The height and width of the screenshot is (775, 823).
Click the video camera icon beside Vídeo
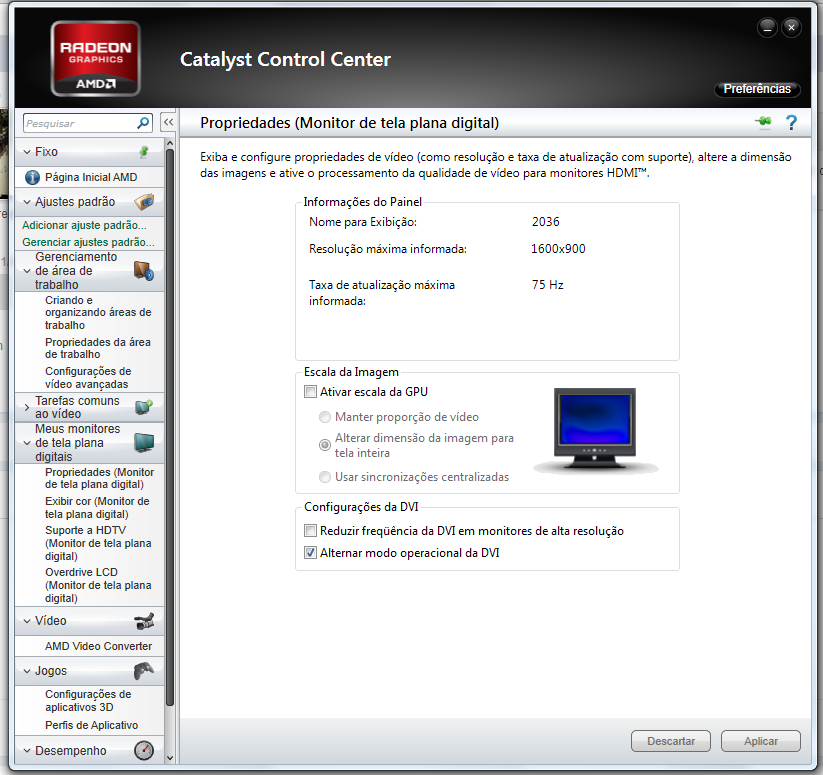tap(144, 621)
